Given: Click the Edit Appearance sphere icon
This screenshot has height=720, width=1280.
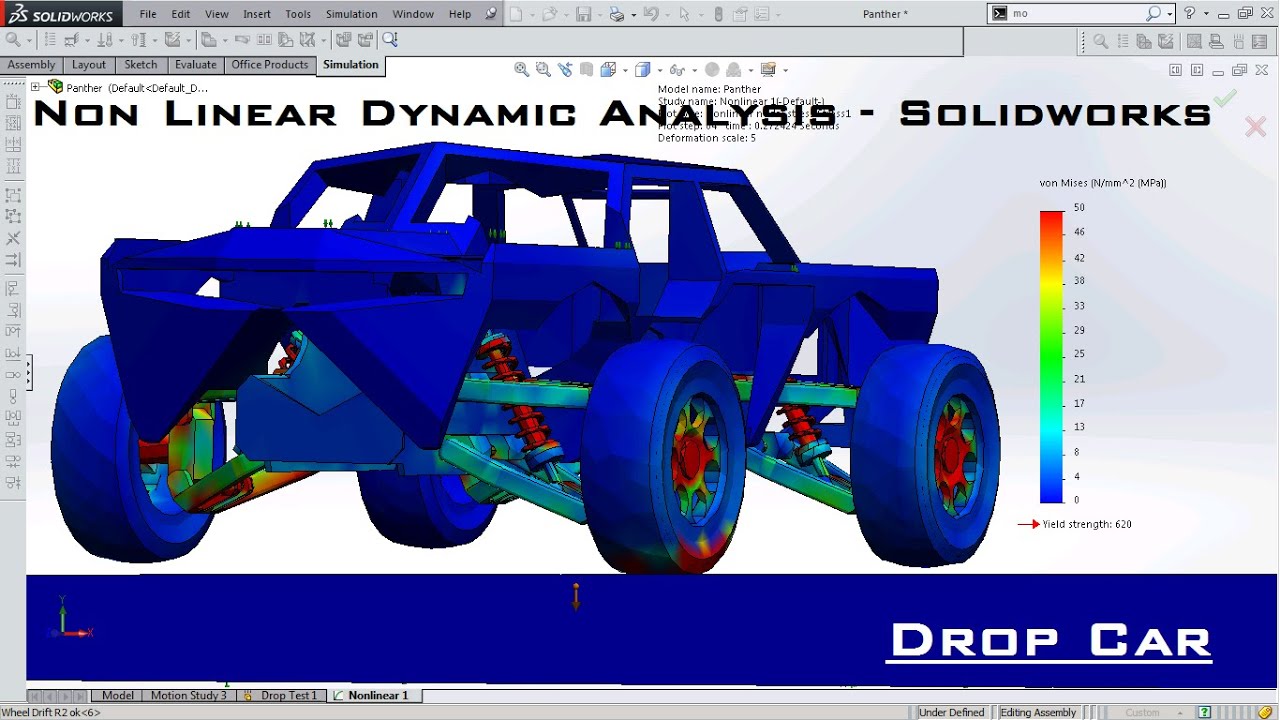Looking at the screenshot, I should coord(712,69).
